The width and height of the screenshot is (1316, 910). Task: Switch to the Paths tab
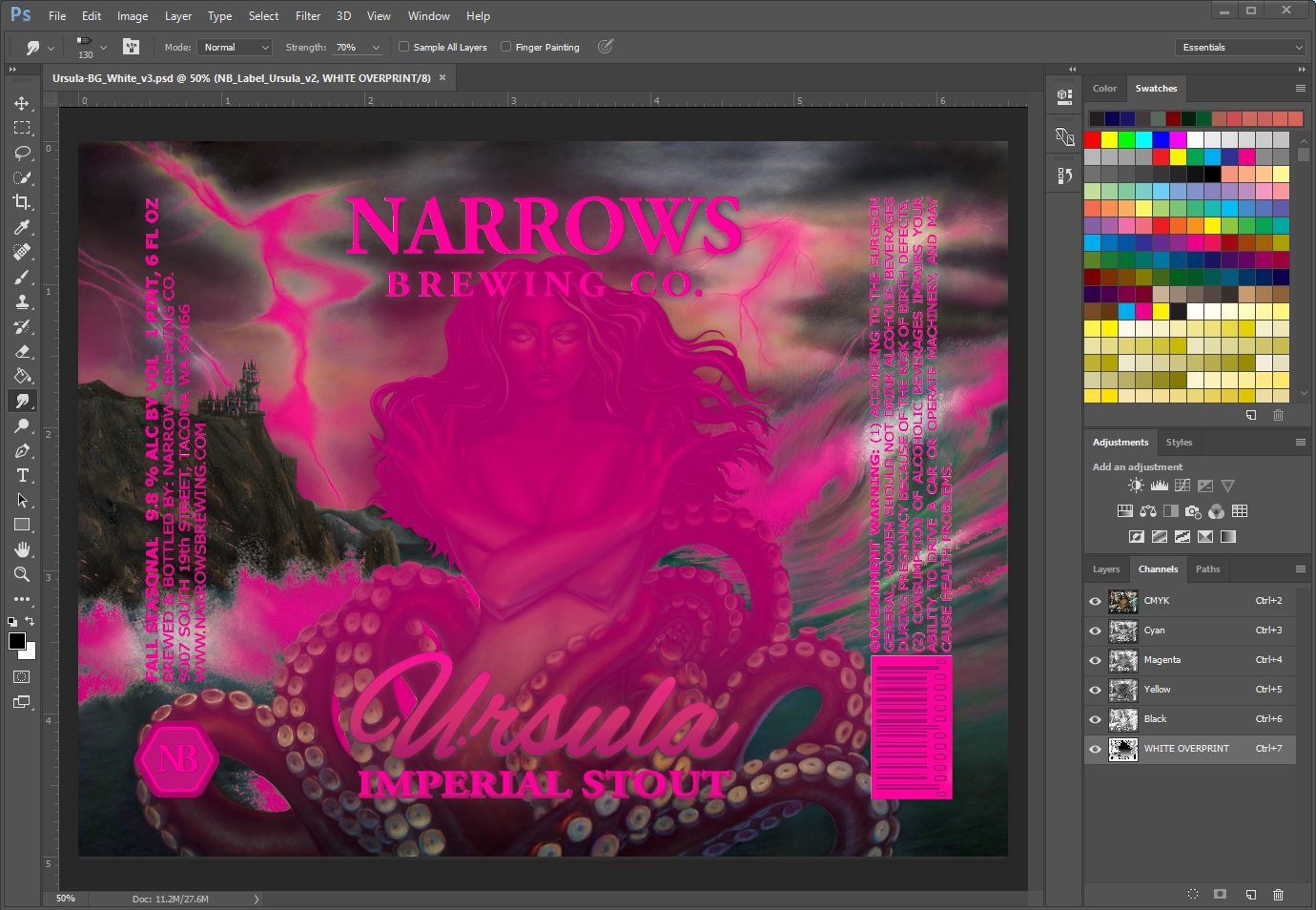1207,569
